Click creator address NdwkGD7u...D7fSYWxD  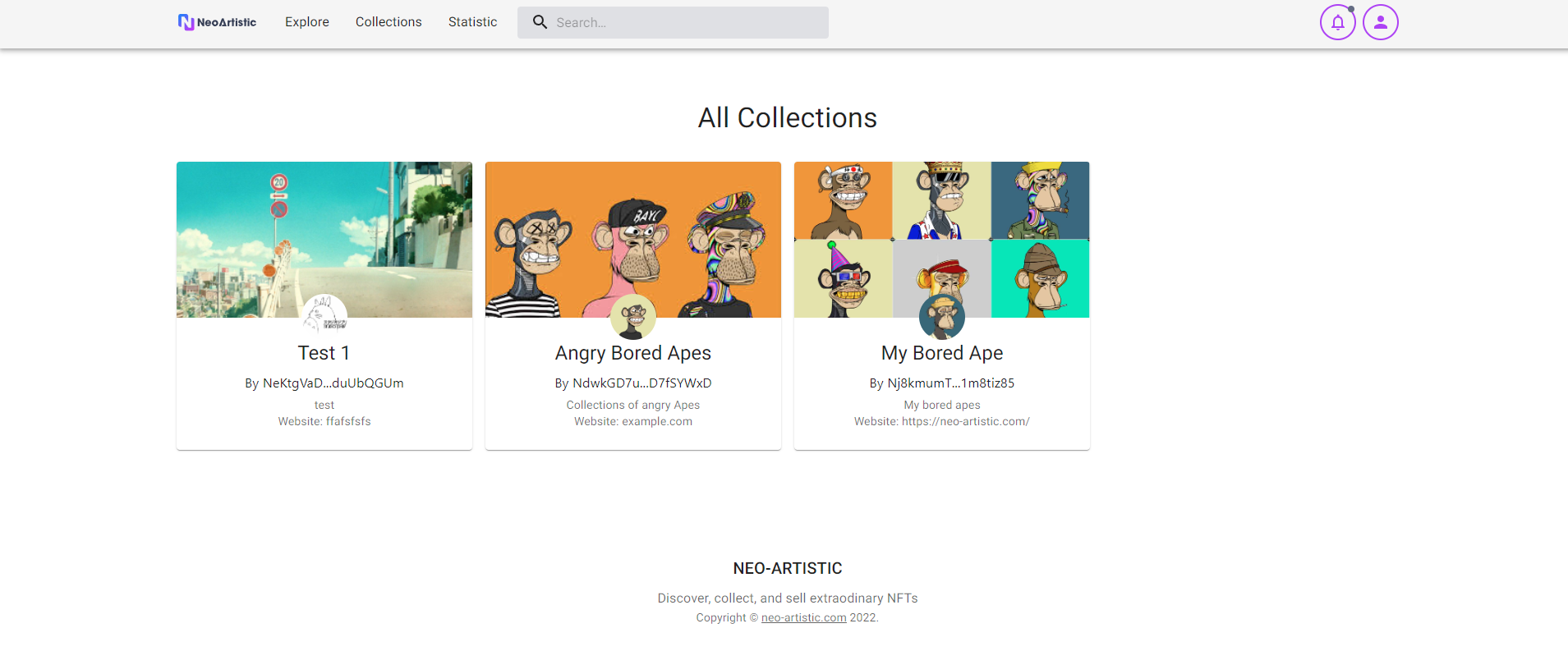pyautogui.click(x=642, y=383)
